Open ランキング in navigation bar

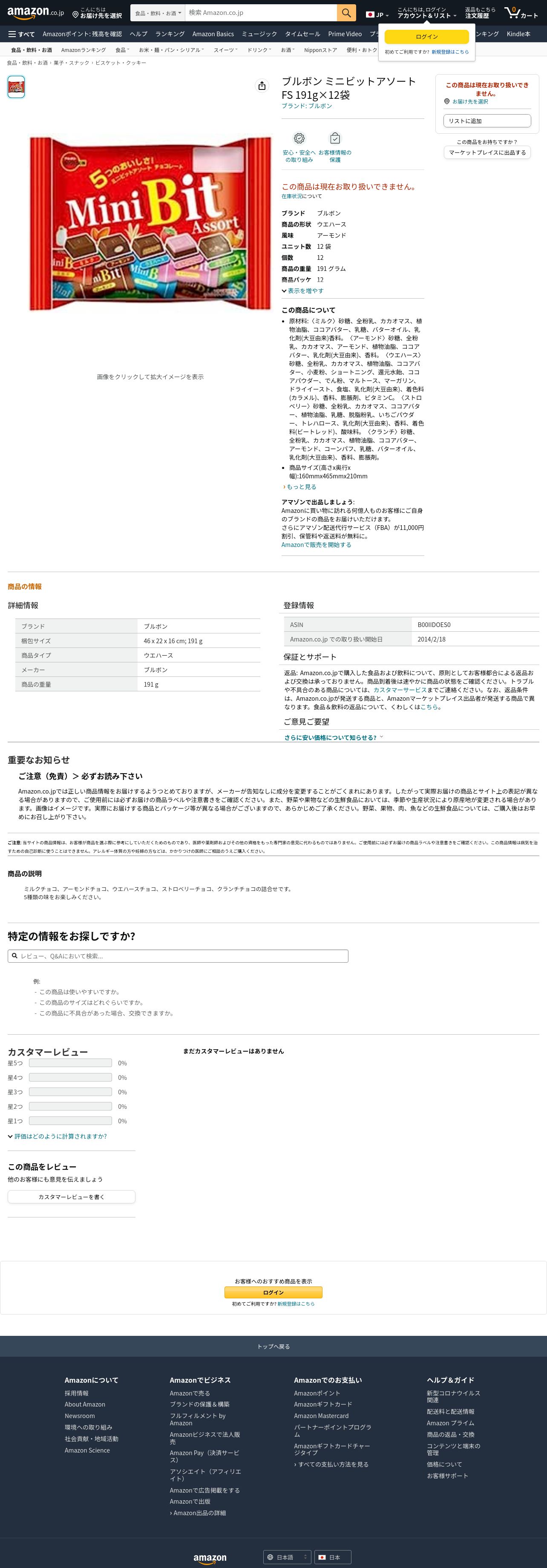pos(170,34)
